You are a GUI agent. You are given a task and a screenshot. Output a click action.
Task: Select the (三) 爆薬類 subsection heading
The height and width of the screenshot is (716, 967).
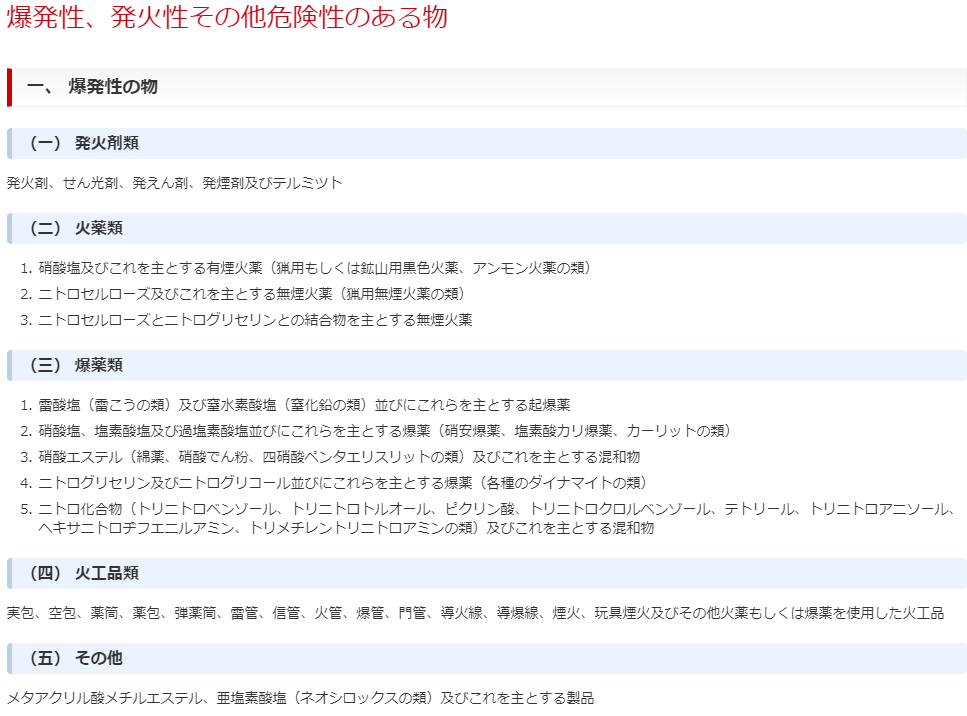click(76, 365)
